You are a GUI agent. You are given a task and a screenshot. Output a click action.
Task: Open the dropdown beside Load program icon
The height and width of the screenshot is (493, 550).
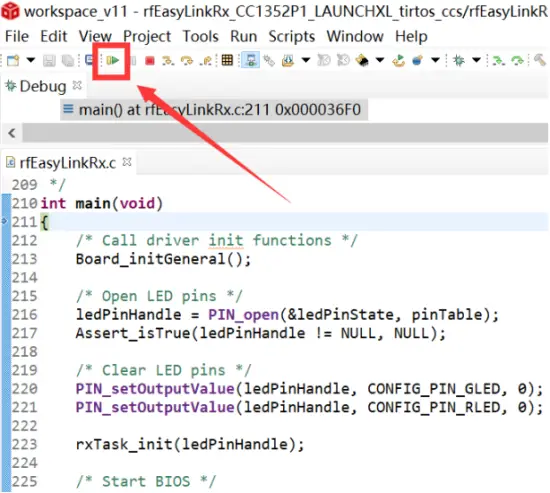point(306,60)
